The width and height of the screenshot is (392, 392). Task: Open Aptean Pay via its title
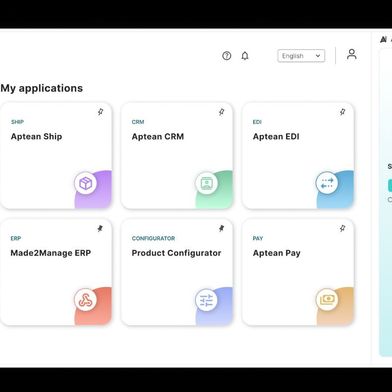coord(277,253)
